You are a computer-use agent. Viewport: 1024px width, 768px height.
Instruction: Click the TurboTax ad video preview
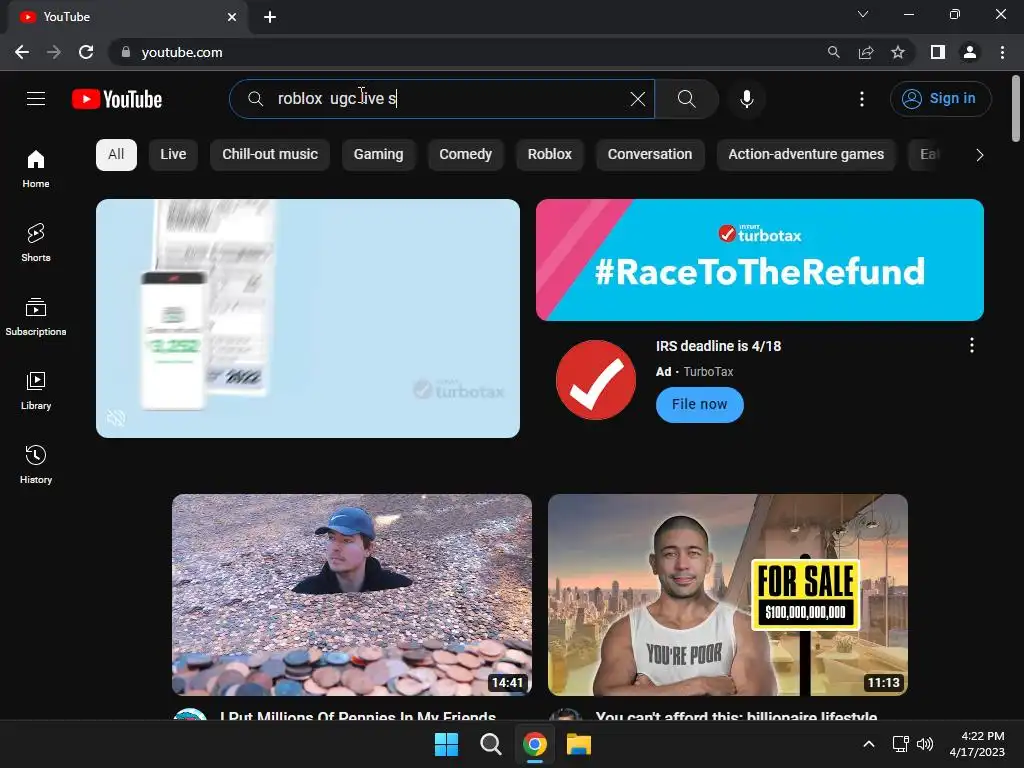(x=308, y=318)
